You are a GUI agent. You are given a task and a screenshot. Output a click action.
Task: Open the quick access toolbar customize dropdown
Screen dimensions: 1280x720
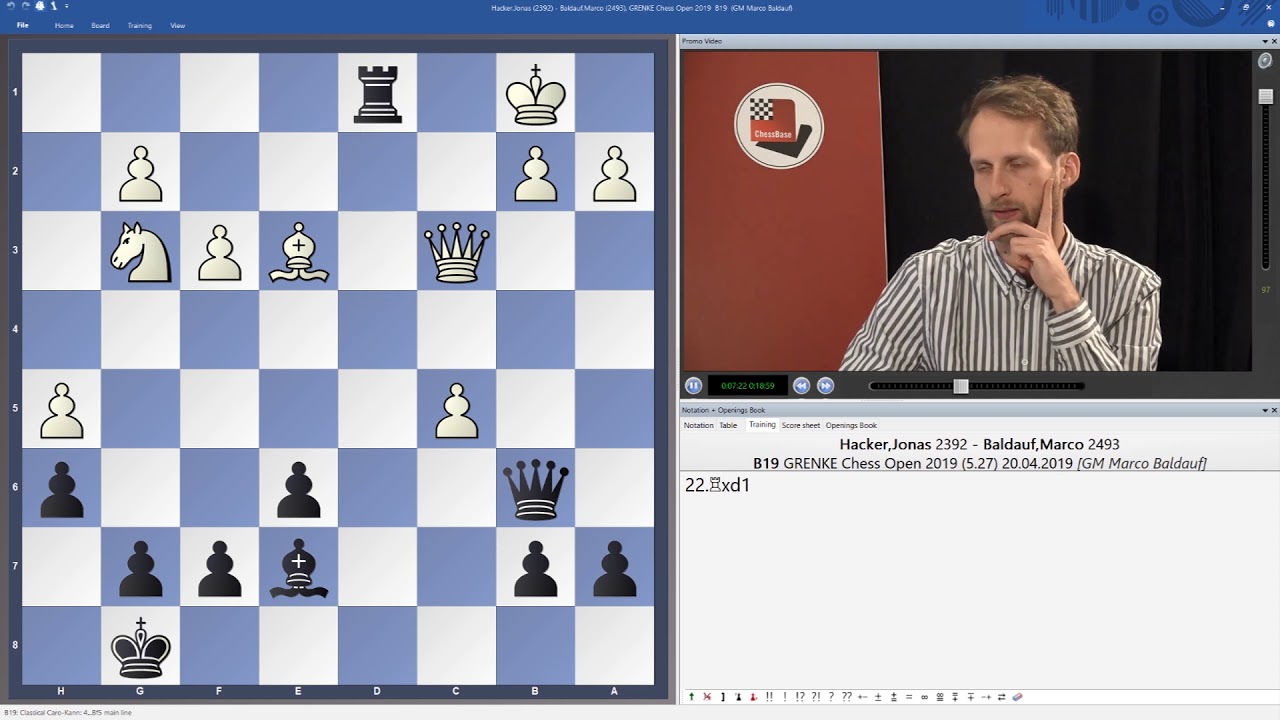pos(66,7)
